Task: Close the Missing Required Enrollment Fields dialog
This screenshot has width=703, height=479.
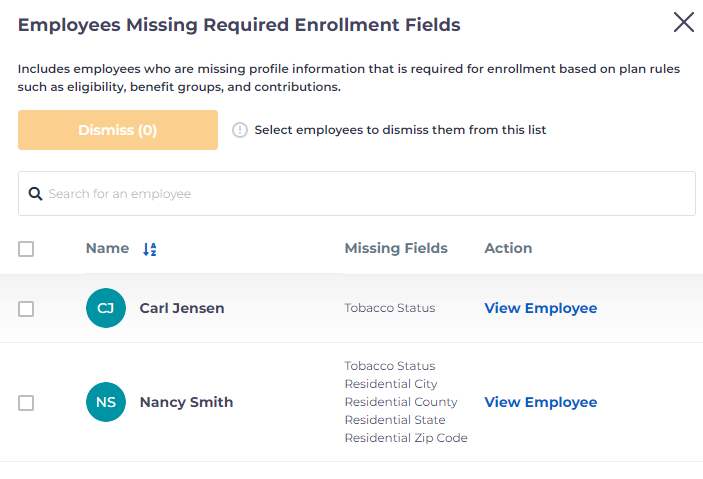Action: [x=684, y=22]
